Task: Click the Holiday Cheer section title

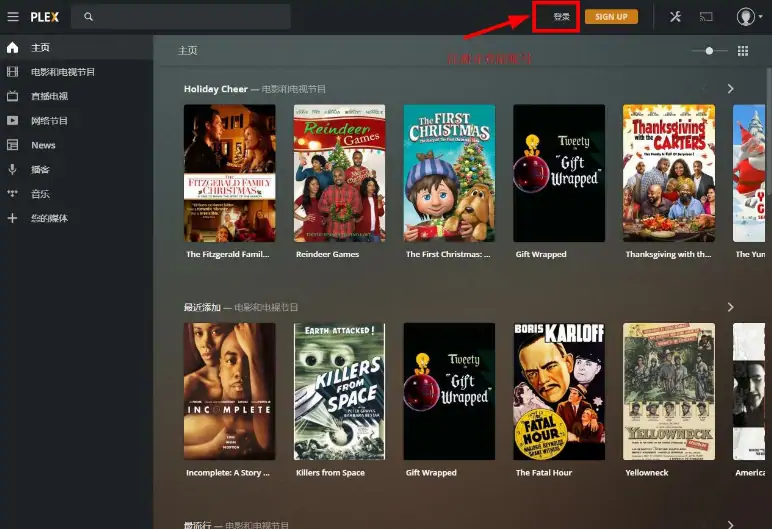Action: pos(216,89)
